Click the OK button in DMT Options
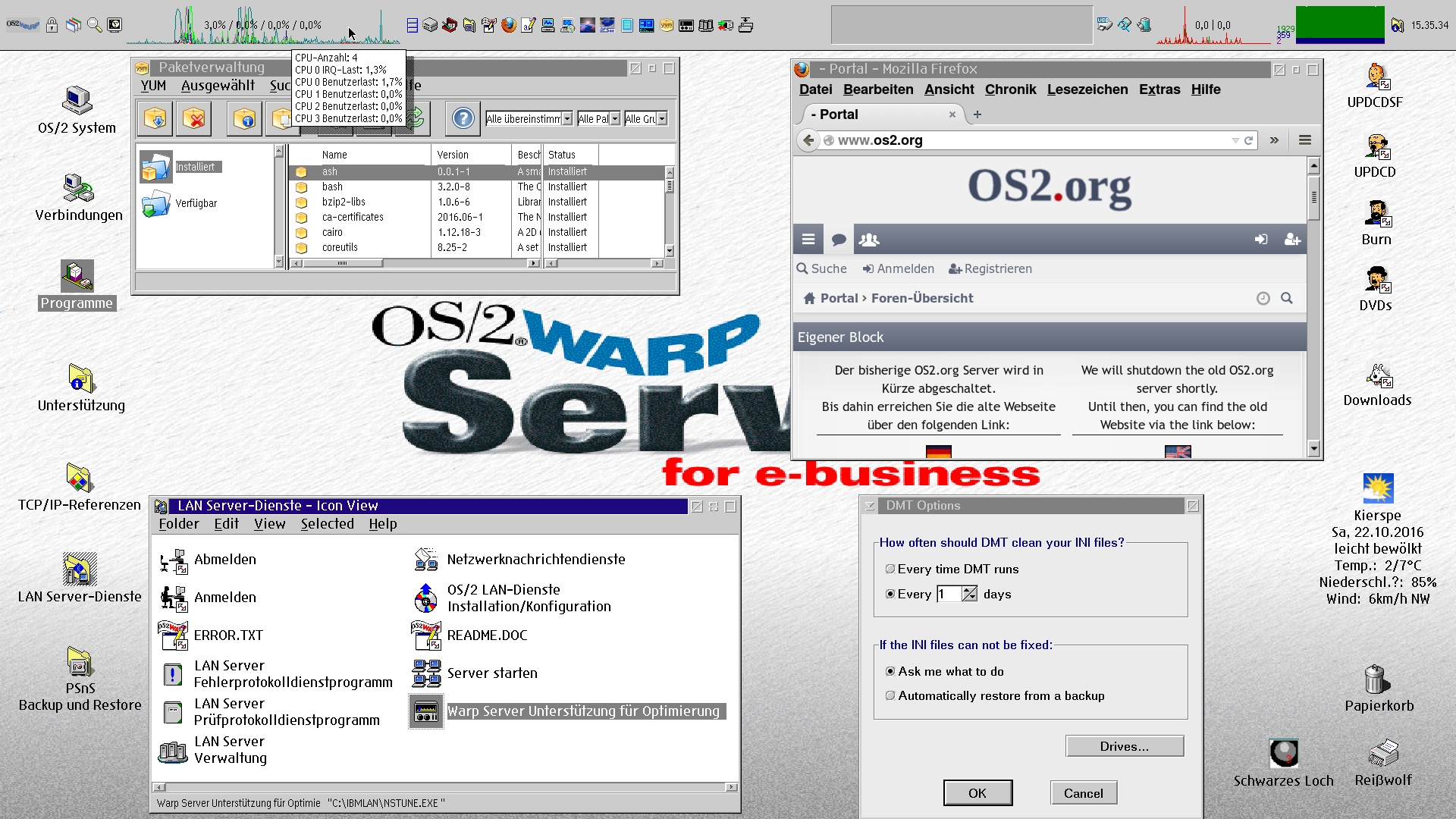1456x819 pixels. pos(977,793)
